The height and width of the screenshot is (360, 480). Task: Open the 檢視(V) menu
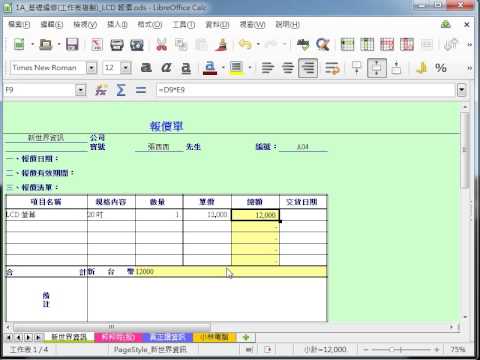tap(85, 25)
